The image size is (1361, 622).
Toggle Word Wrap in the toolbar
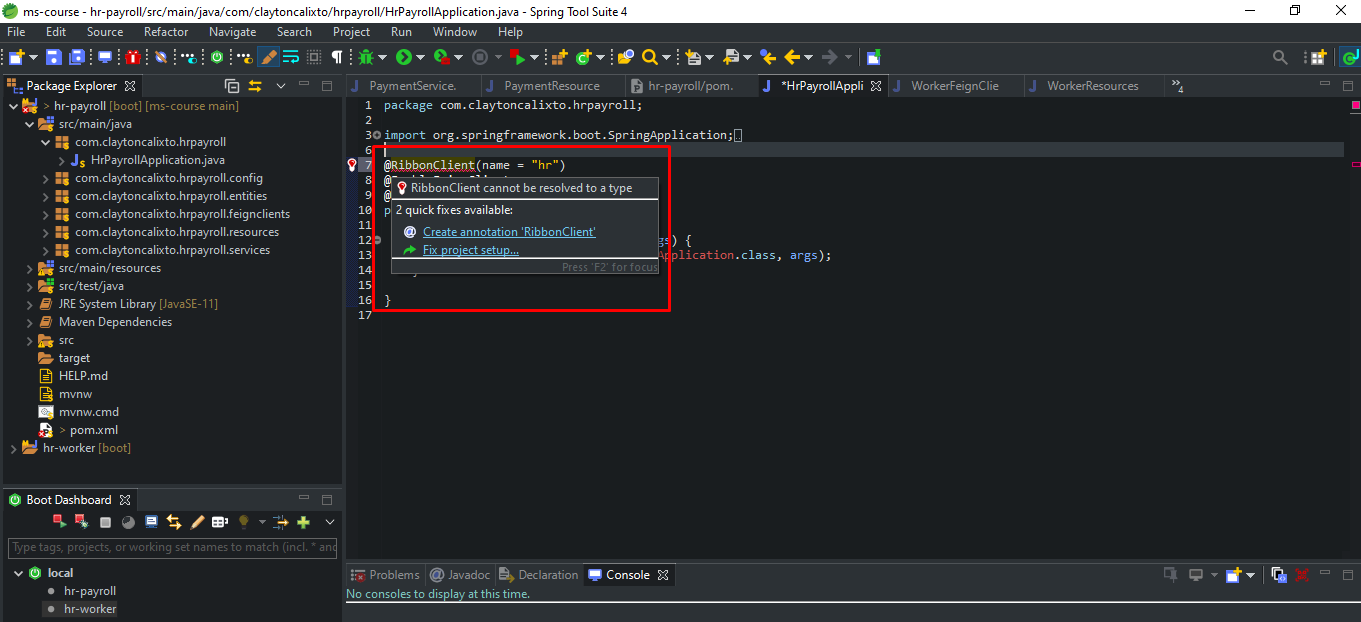click(291, 58)
